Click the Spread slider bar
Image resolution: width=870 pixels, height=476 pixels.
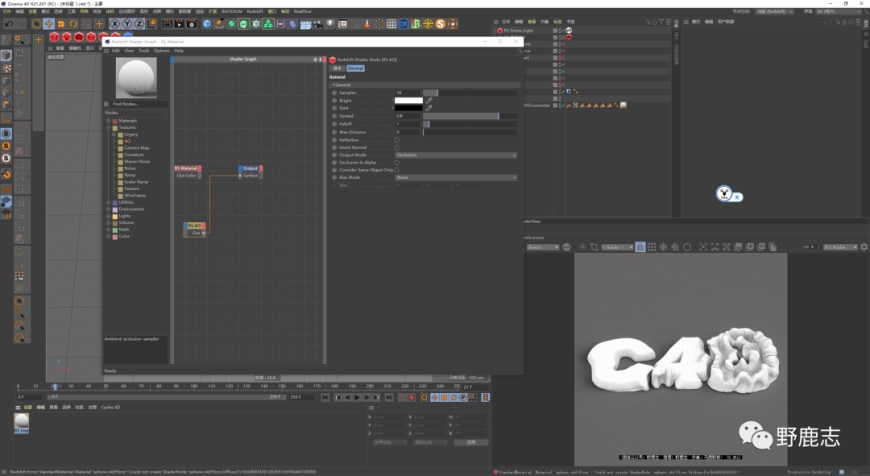(x=470, y=116)
